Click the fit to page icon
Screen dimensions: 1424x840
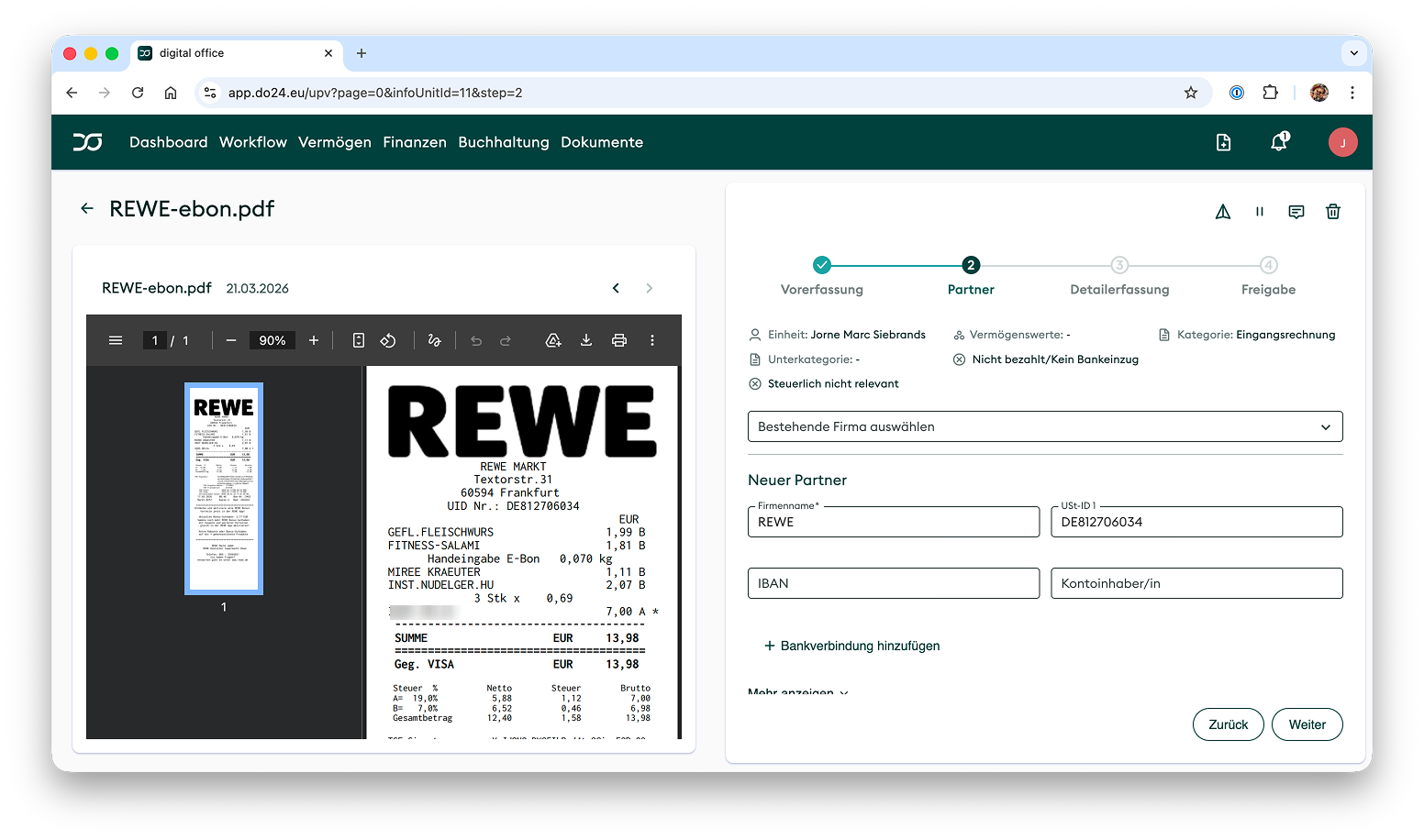coord(359,340)
